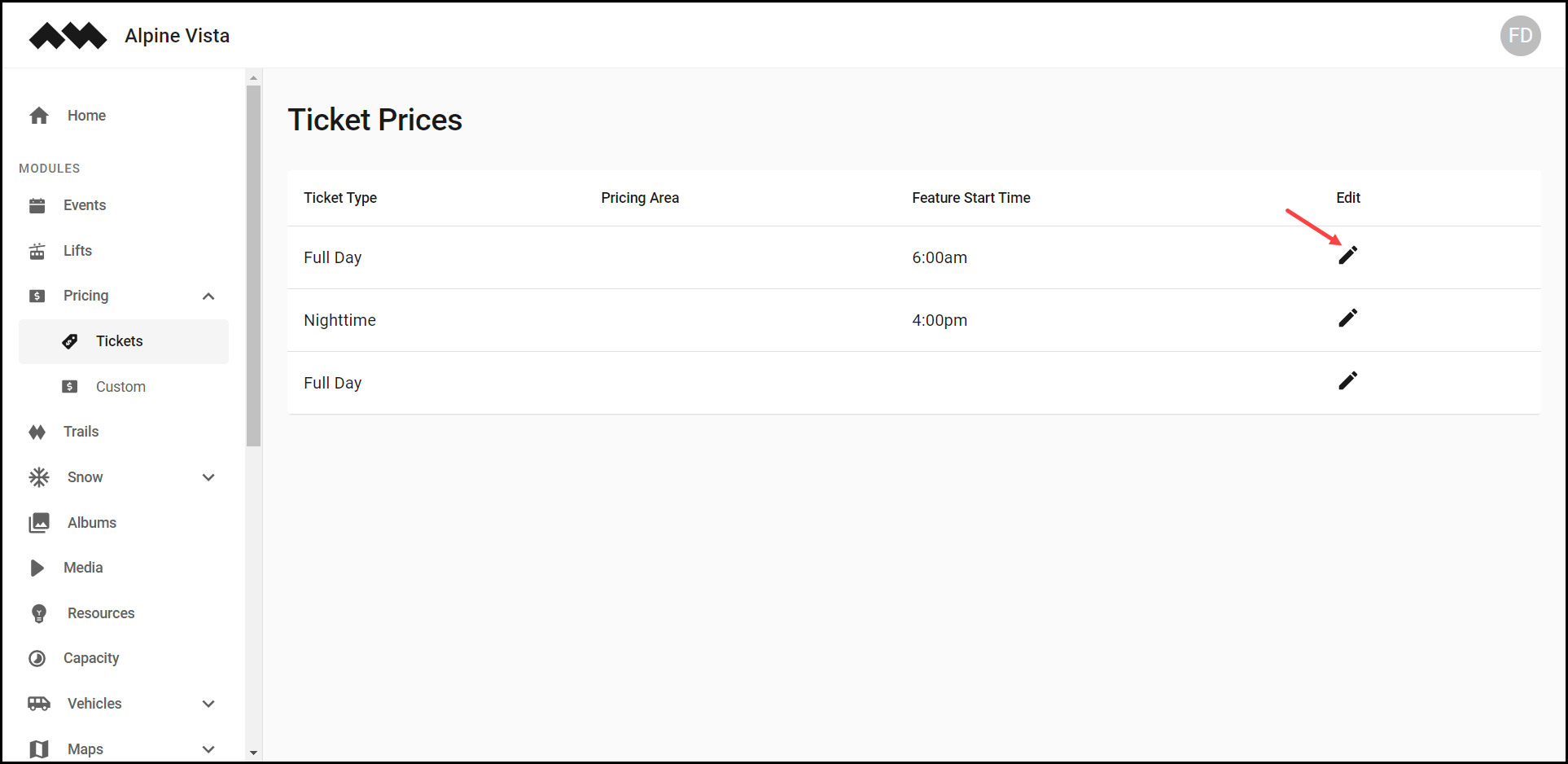Expand the Snow section
This screenshot has width=1568, height=764.
coord(208,477)
